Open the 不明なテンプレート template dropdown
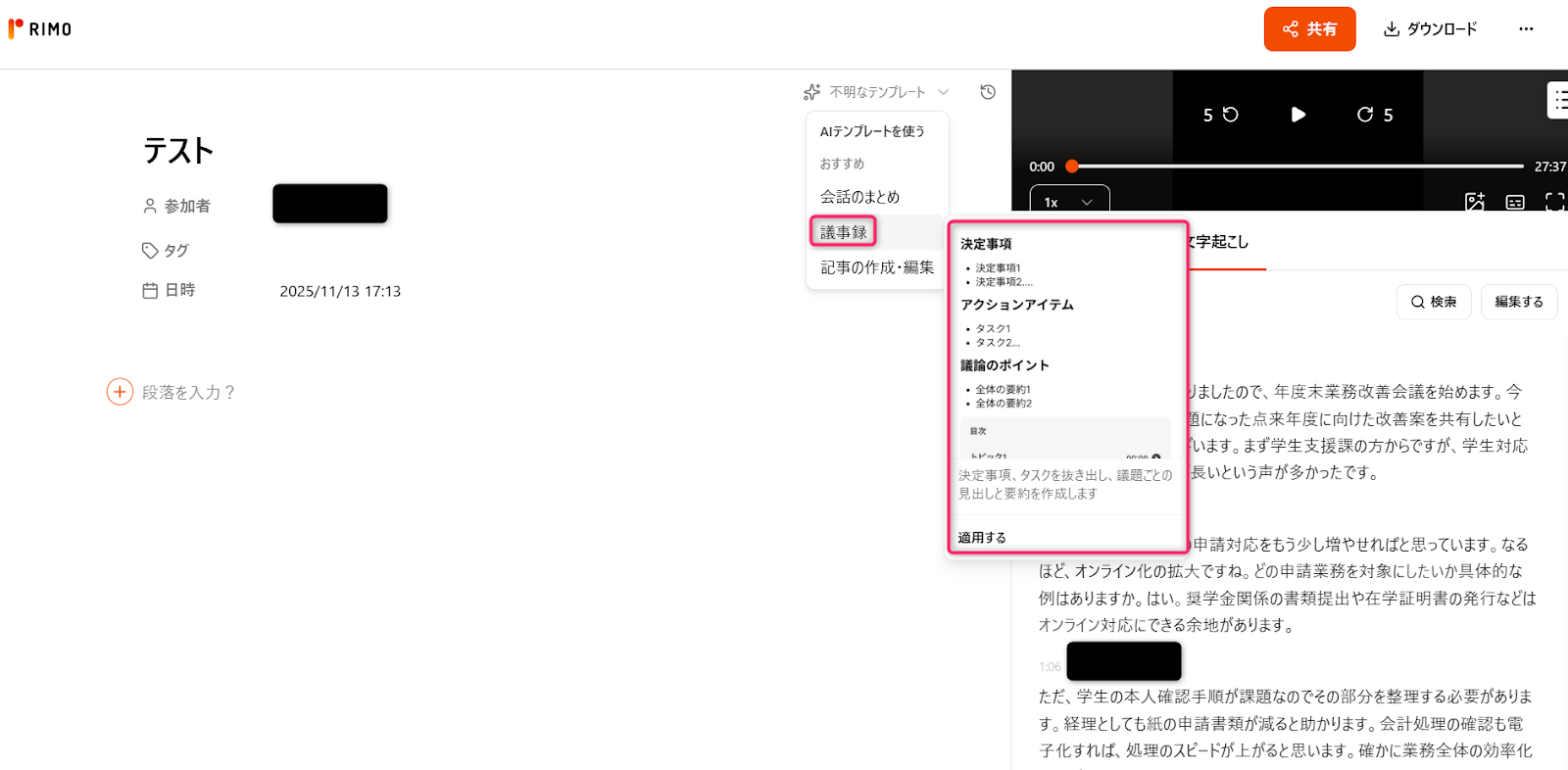This screenshot has width=1568, height=770. (876, 92)
